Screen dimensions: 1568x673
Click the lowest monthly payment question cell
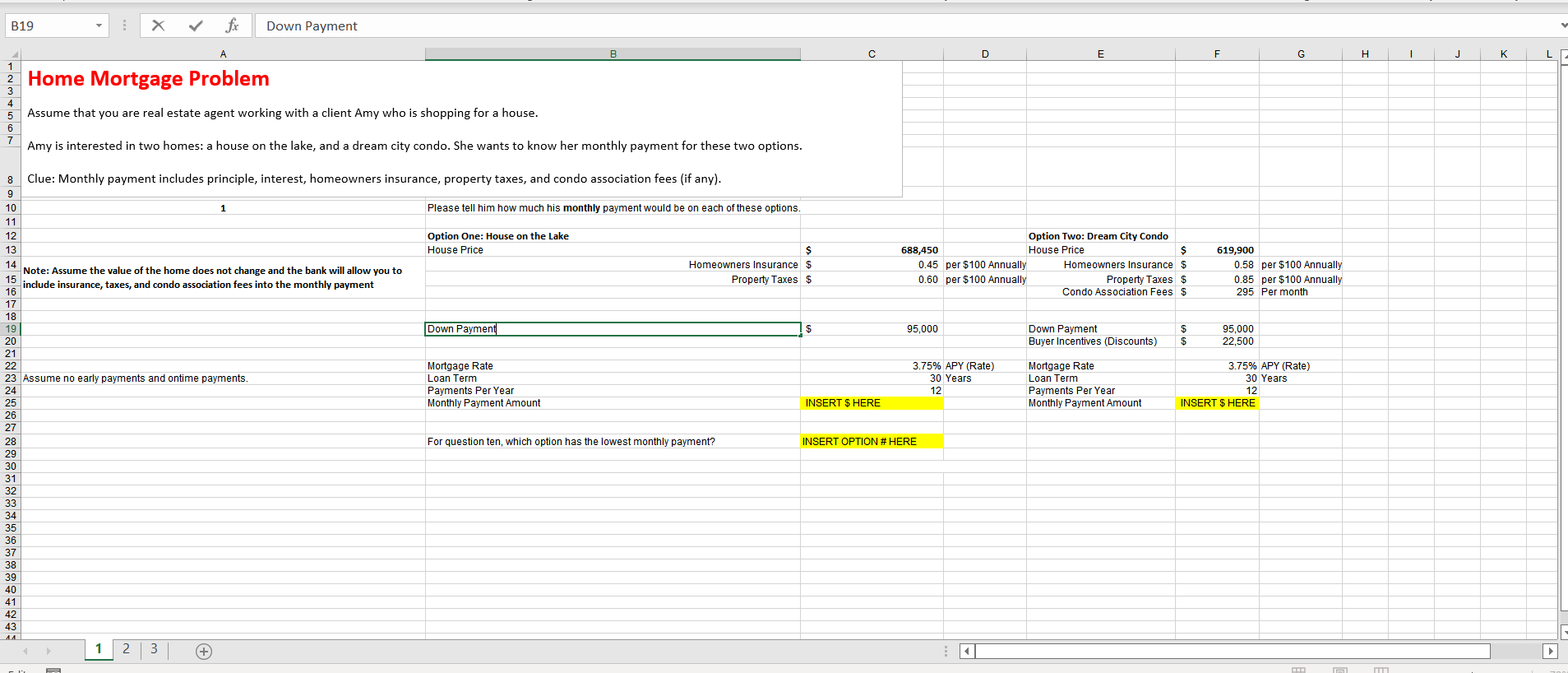(613, 442)
